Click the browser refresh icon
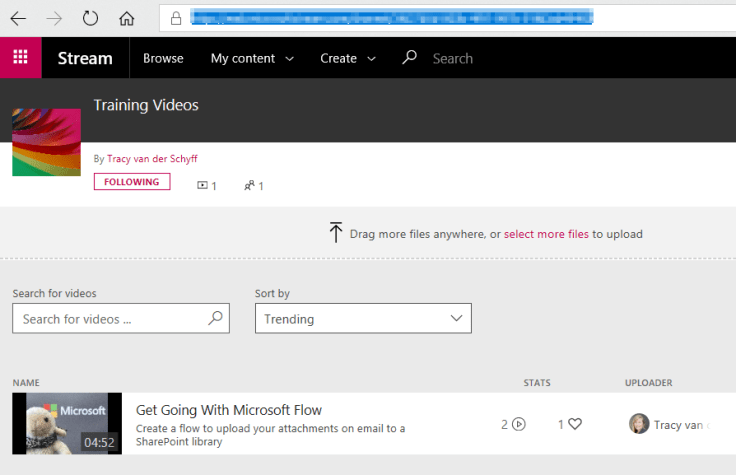This screenshot has height=475, width=736. [x=90, y=18]
